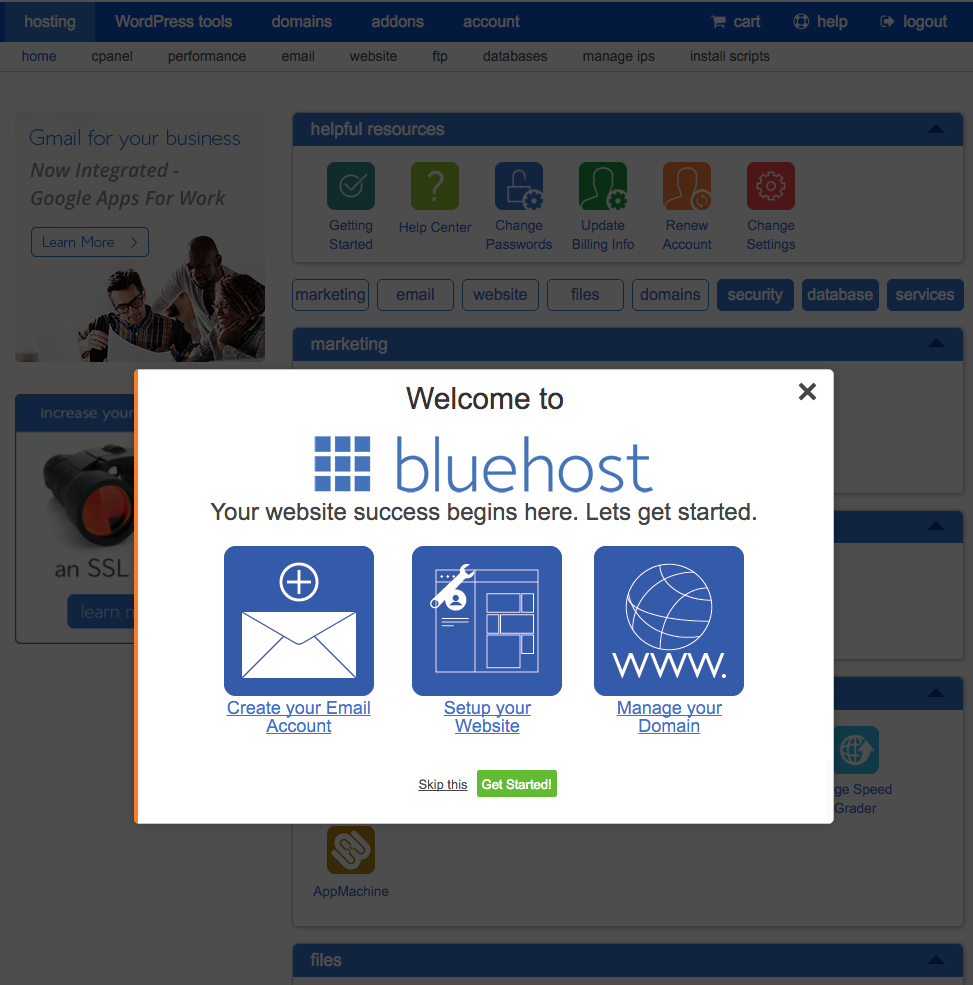The image size is (973, 985).
Task: Click the Getting Started checkmark icon
Action: (x=351, y=186)
